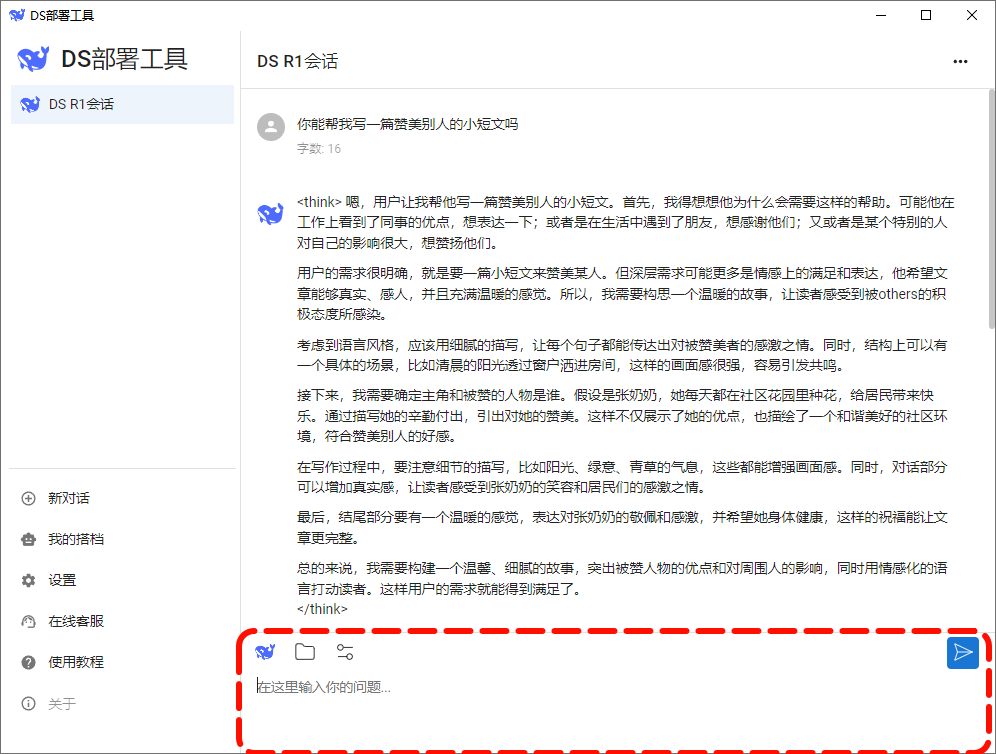Click paragraph starting 考虑到语言风格
The image size is (996, 754).
[622, 355]
